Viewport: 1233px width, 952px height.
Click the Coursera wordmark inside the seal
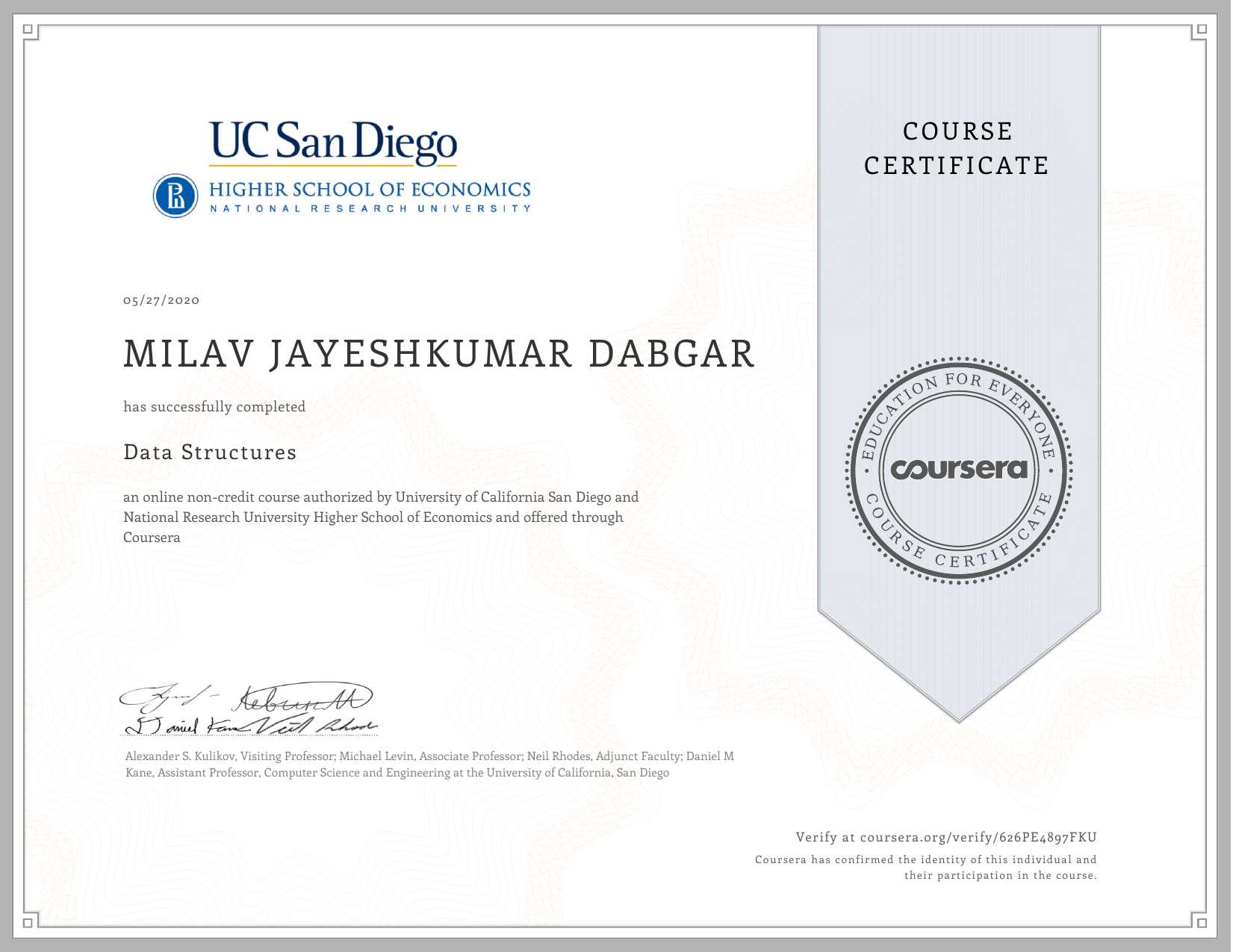coord(959,469)
